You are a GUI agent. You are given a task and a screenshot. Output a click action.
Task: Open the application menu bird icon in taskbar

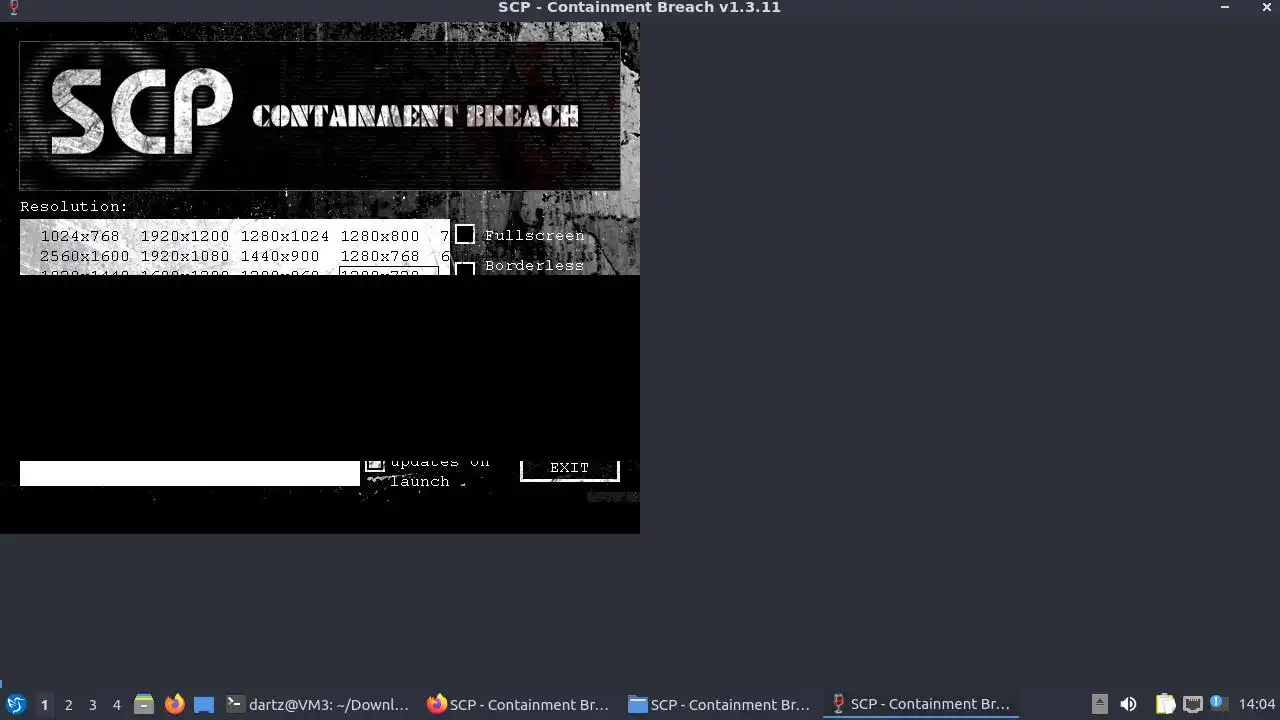pyautogui.click(x=15, y=704)
